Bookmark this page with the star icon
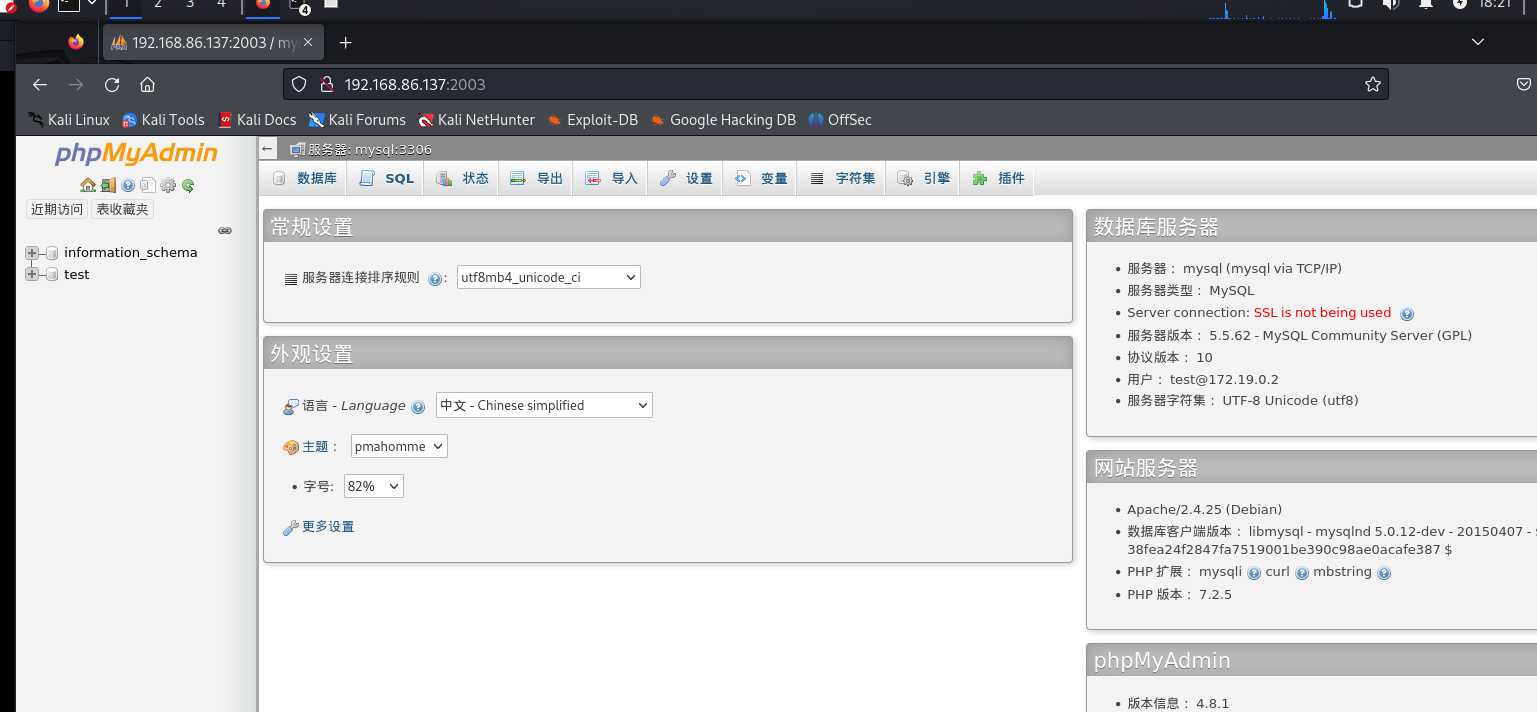 [1372, 84]
